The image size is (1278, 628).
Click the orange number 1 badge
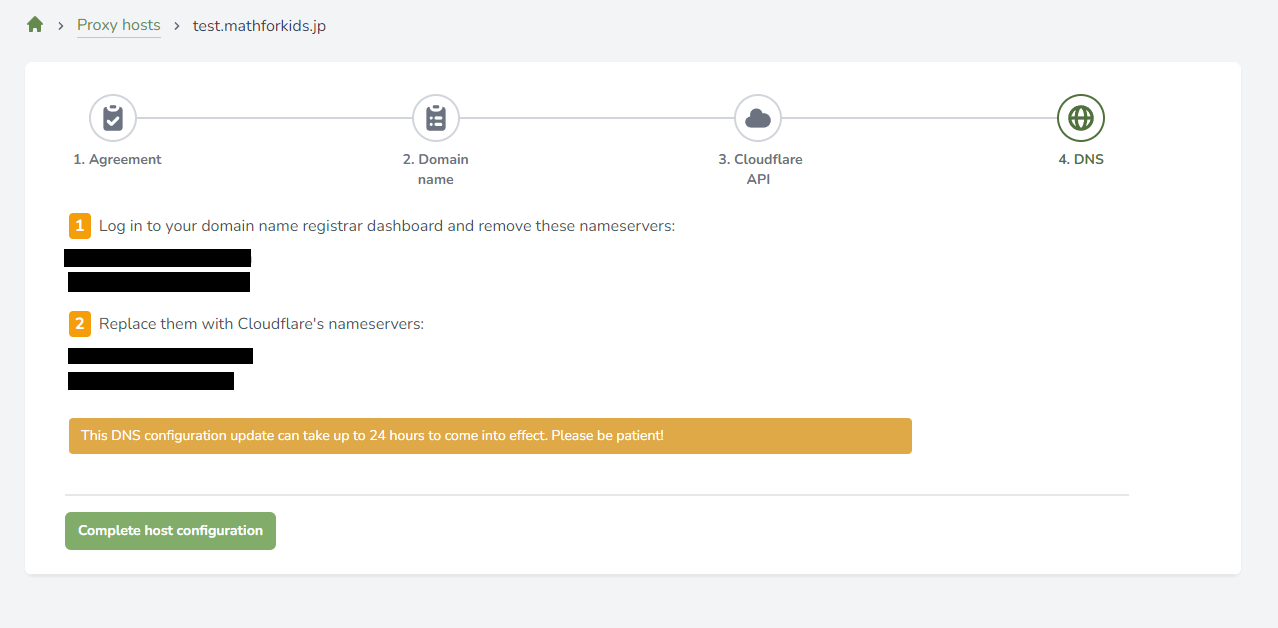80,226
